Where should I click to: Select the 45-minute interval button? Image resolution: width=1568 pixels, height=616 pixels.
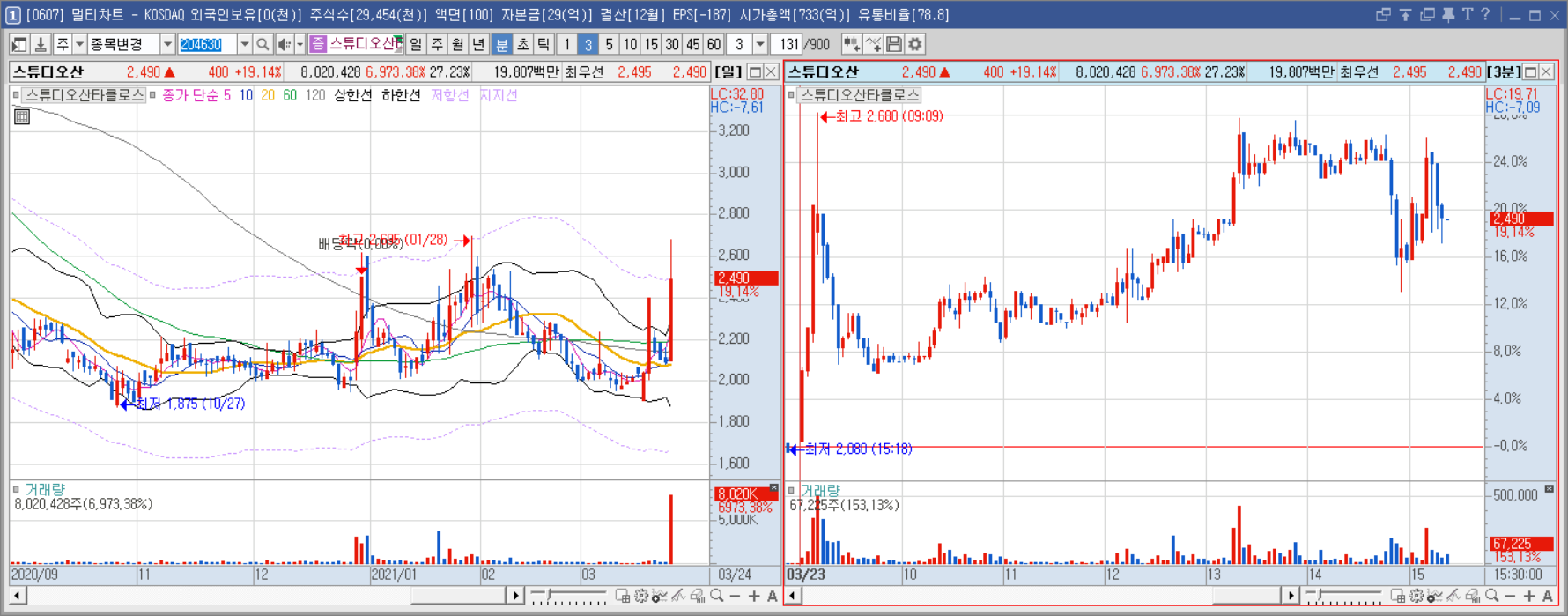pyautogui.click(x=693, y=44)
